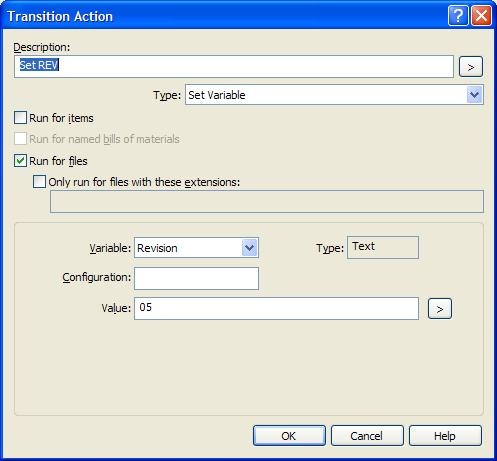This screenshot has height=461, width=497.
Task: Tick Only run for files with these extensions
Action: point(39,182)
